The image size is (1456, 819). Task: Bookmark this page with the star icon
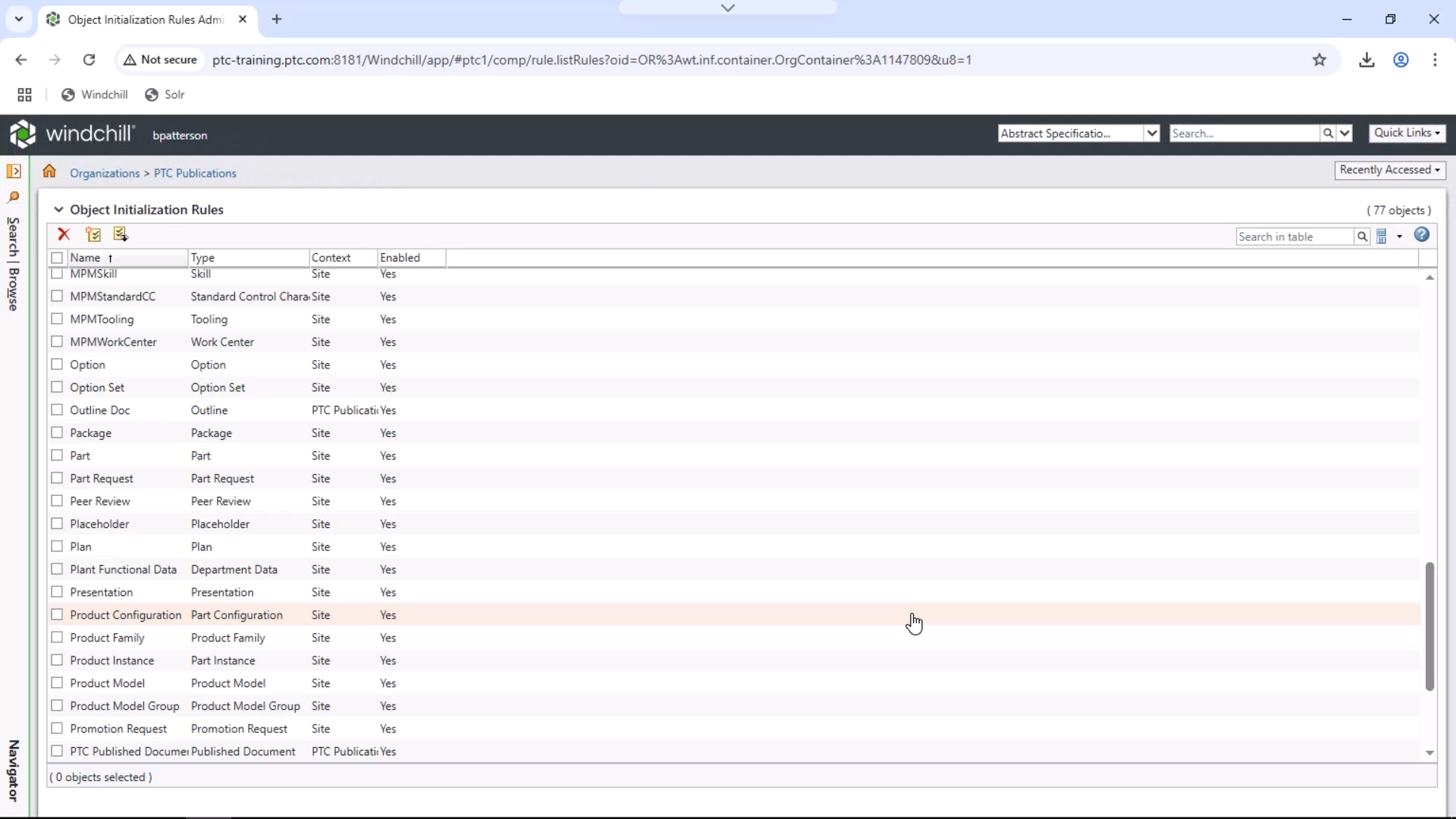tap(1319, 60)
